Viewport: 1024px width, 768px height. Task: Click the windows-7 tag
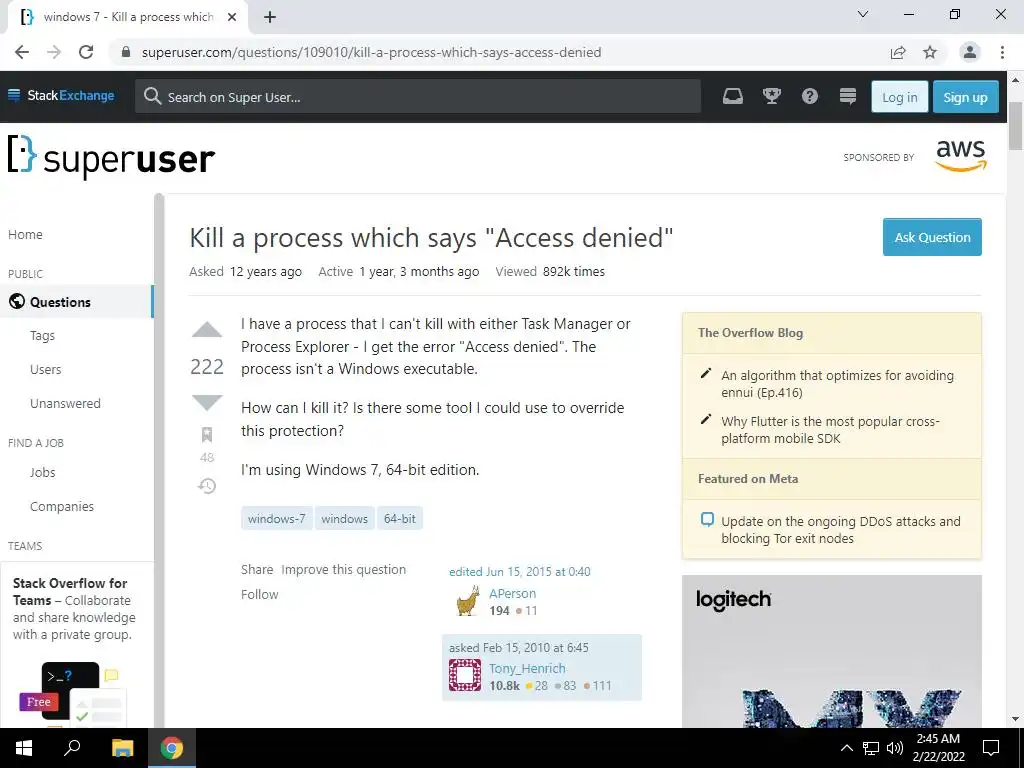(x=276, y=519)
